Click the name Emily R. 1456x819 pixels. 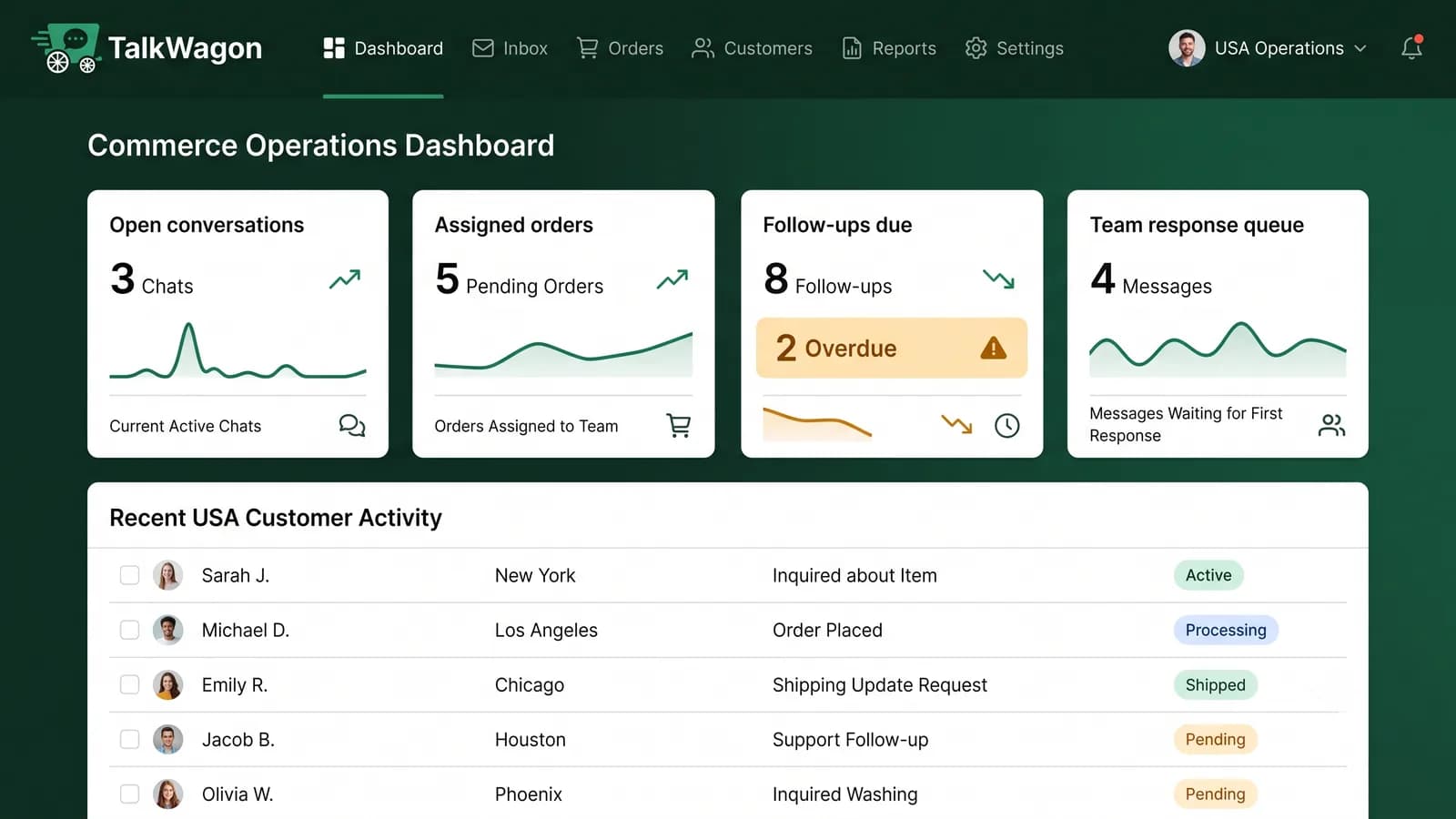point(235,684)
